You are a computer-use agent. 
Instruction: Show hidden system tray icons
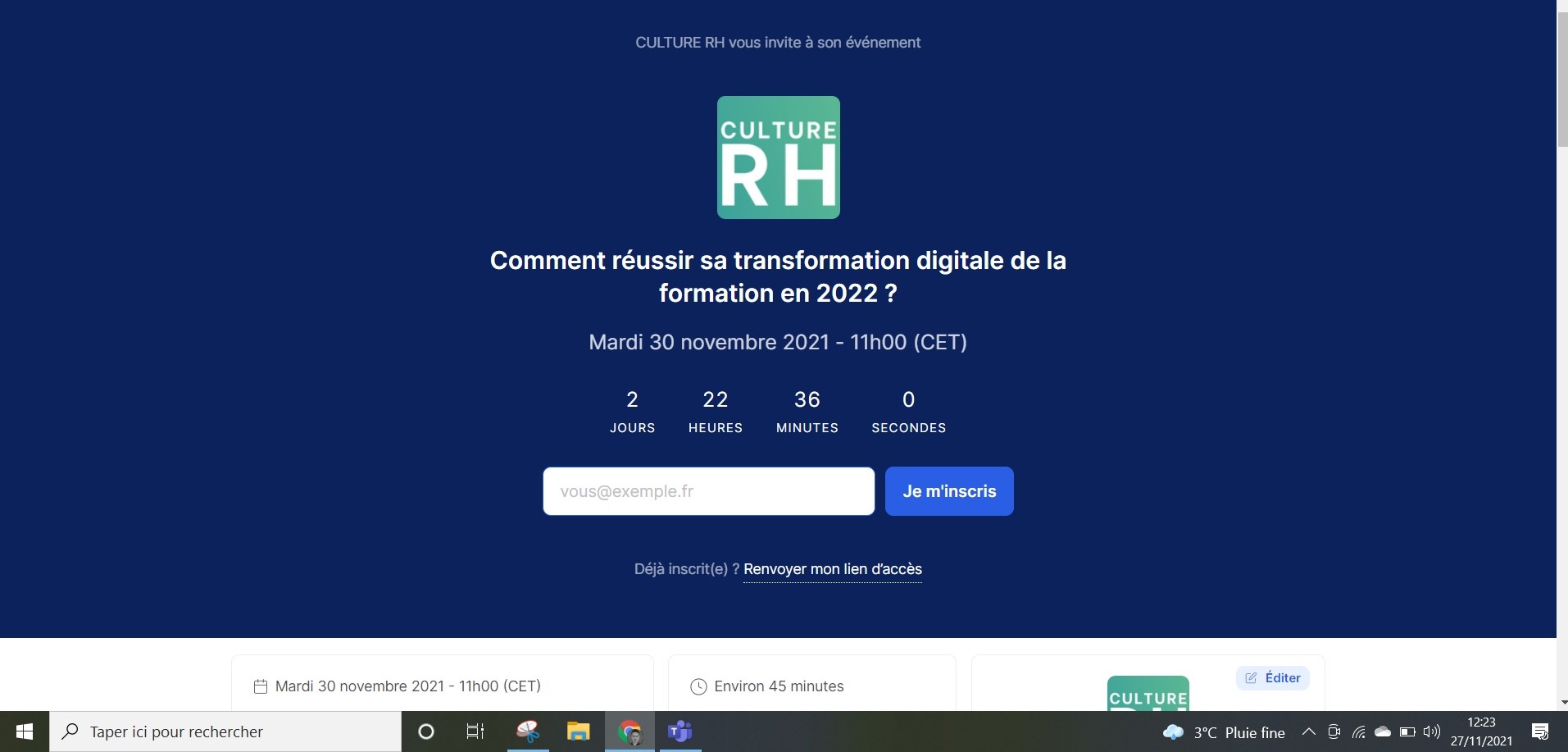(1308, 732)
